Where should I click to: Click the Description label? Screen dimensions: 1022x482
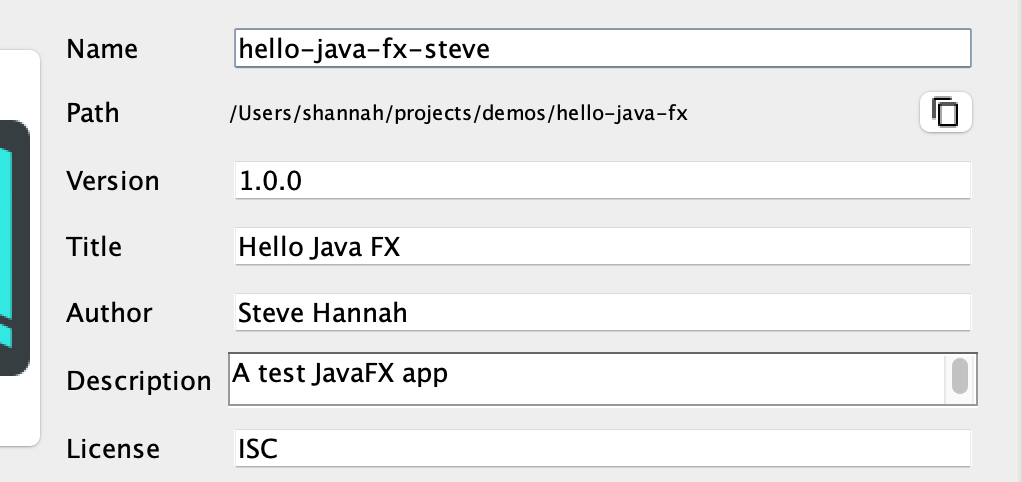pyautogui.click(x=138, y=381)
